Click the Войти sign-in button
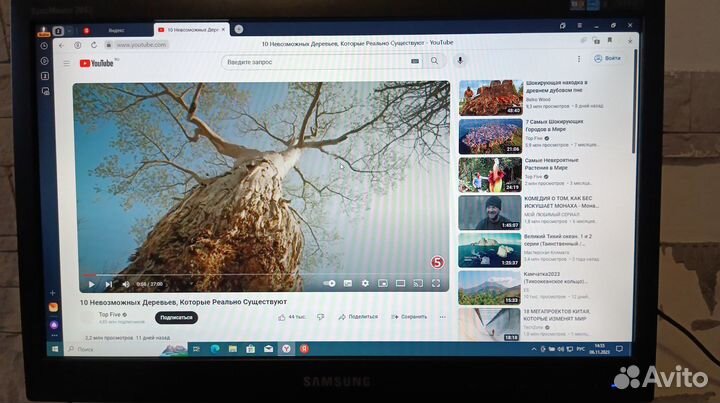The height and width of the screenshot is (403, 720). coord(608,58)
